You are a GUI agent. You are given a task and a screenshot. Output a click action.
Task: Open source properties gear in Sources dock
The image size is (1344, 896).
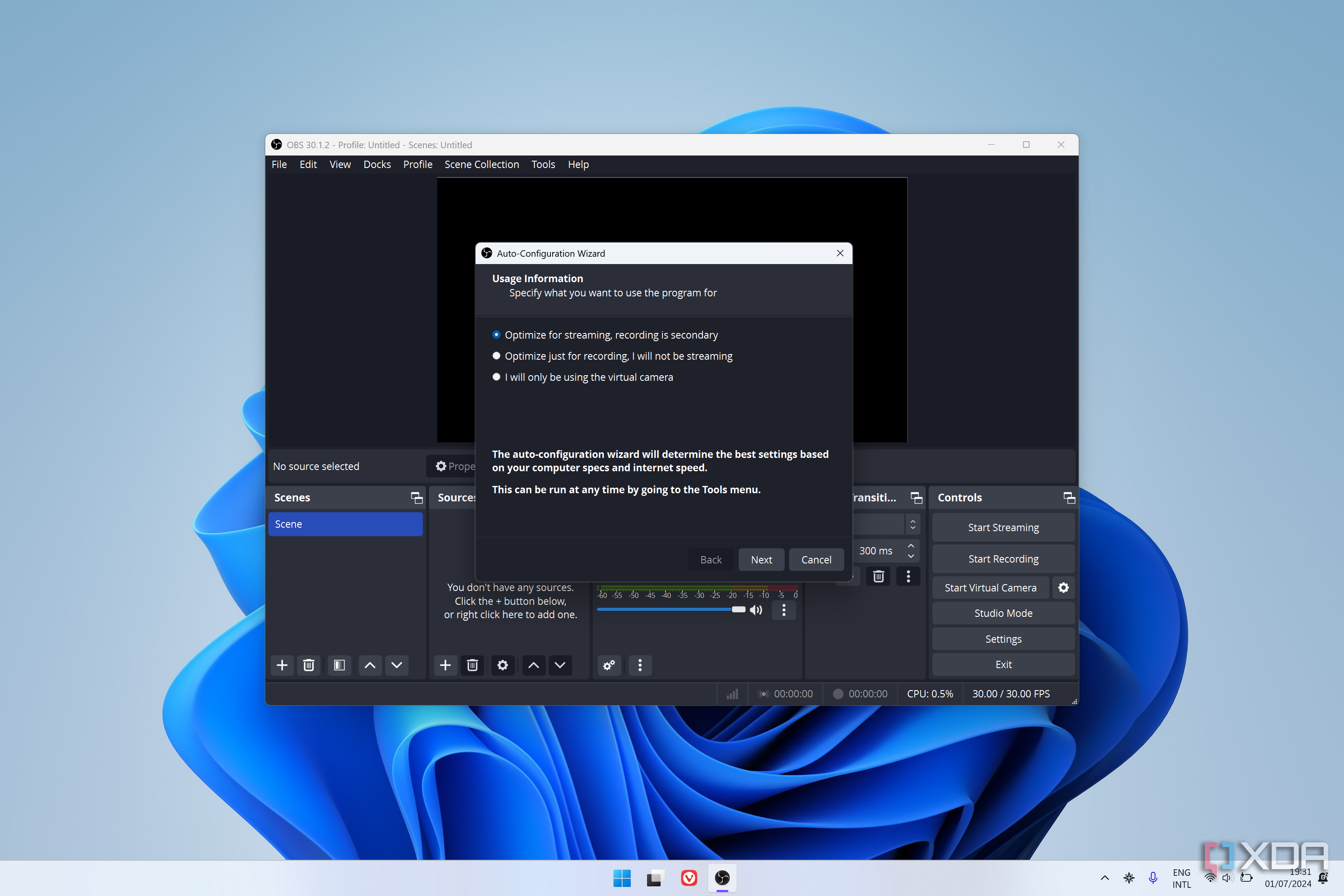(503, 665)
